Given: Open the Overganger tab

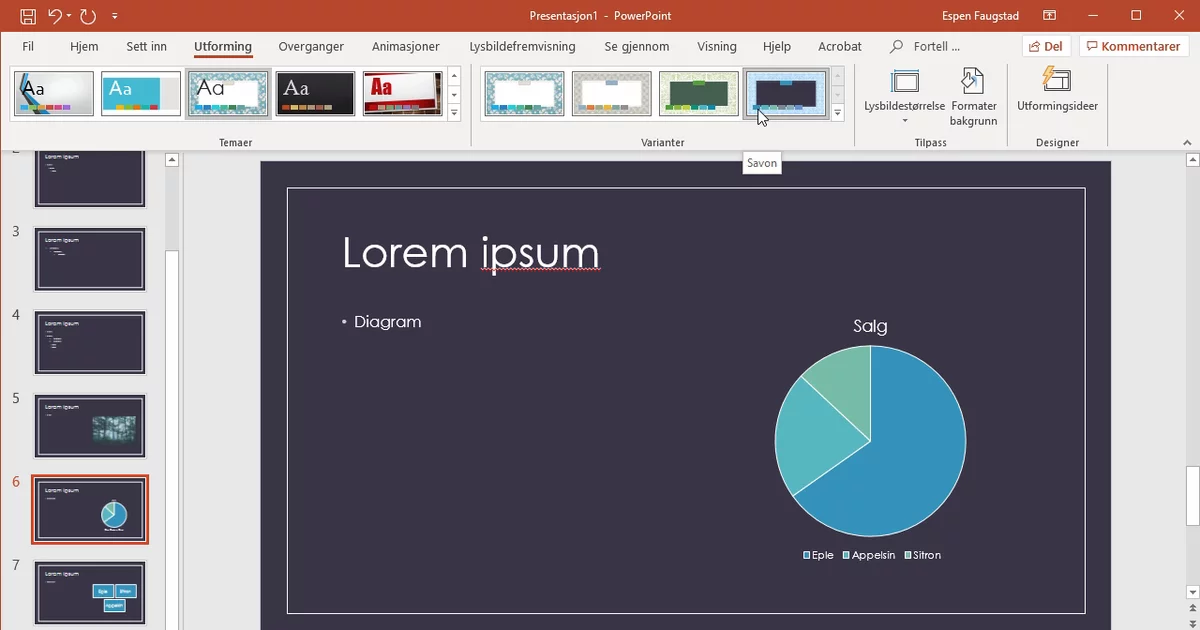Looking at the screenshot, I should point(311,46).
